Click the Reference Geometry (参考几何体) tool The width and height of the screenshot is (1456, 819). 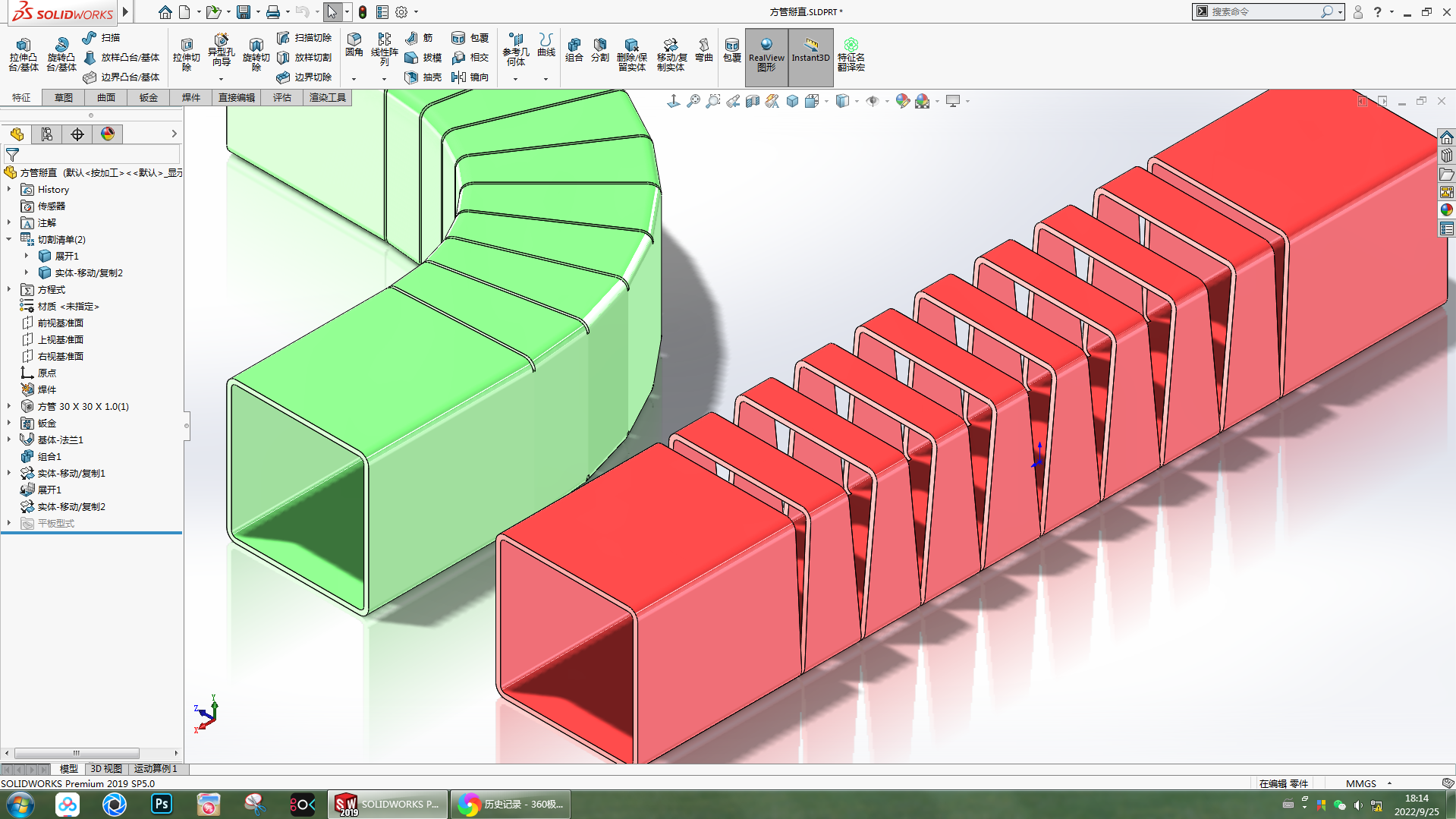click(515, 49)
